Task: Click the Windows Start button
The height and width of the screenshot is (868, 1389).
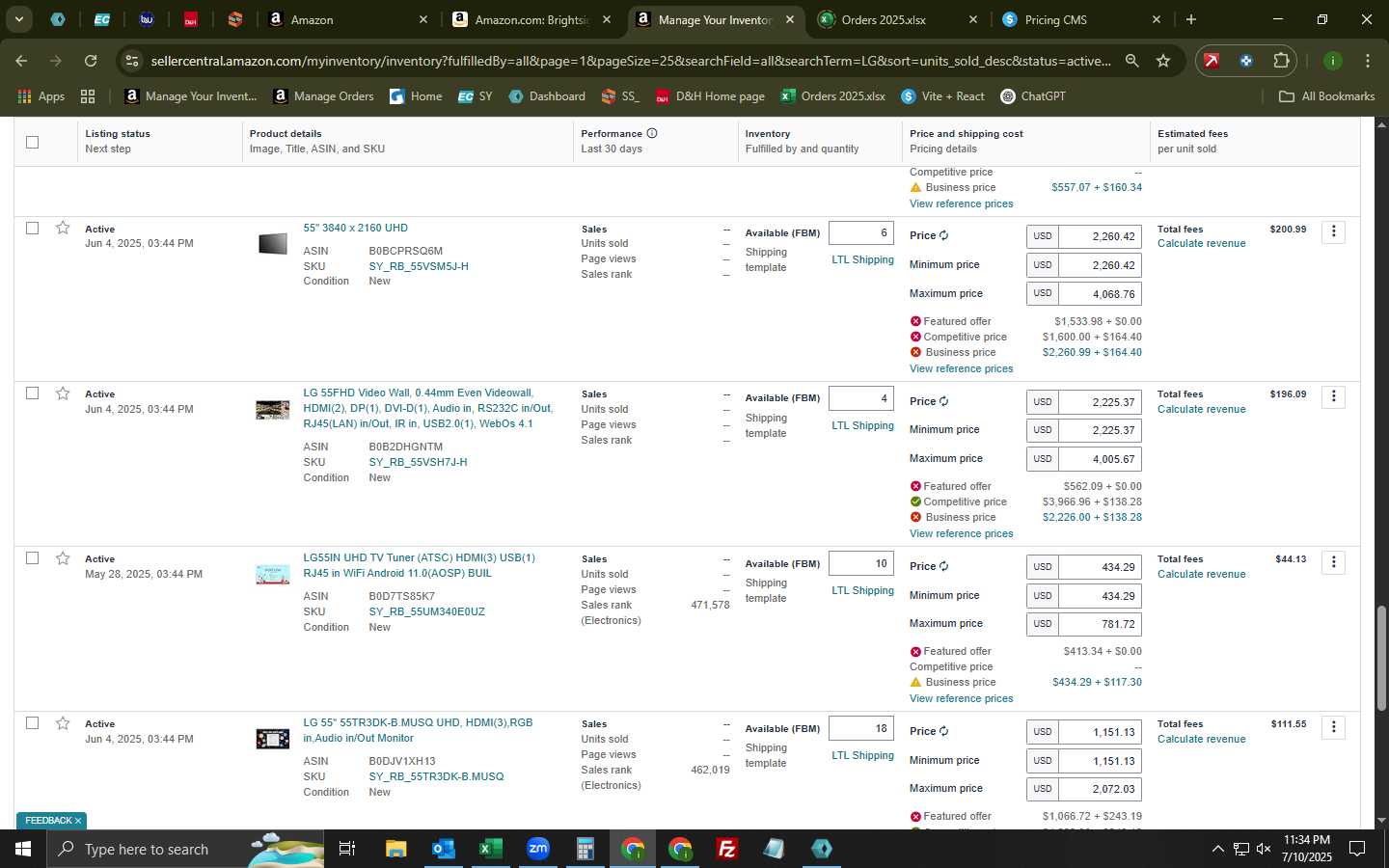Action: coord(22,849)
